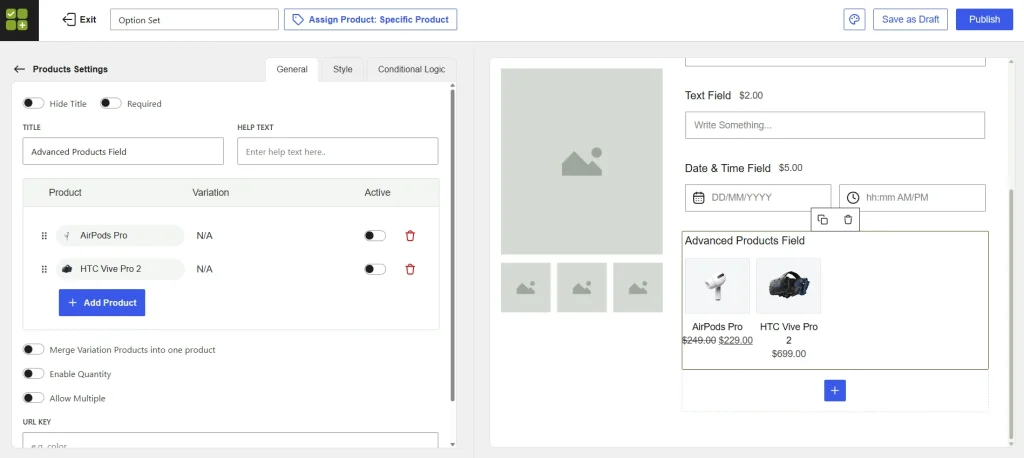Switch to the General tab
The height and width of the screenshot is (458, 1024).
coord(292,69)
